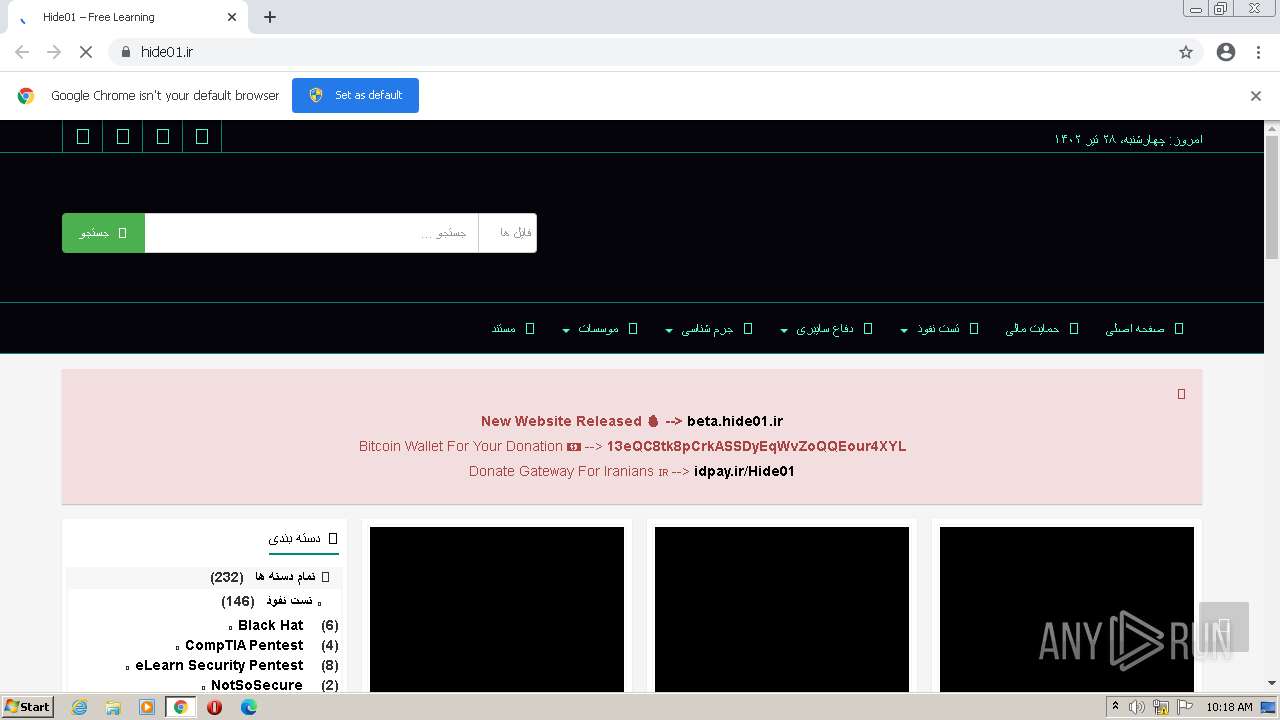The width and height of the screenshot is (1280, 720).
Task: Select تست نفوذ (146) category
Action: click(x=270, y=601)
